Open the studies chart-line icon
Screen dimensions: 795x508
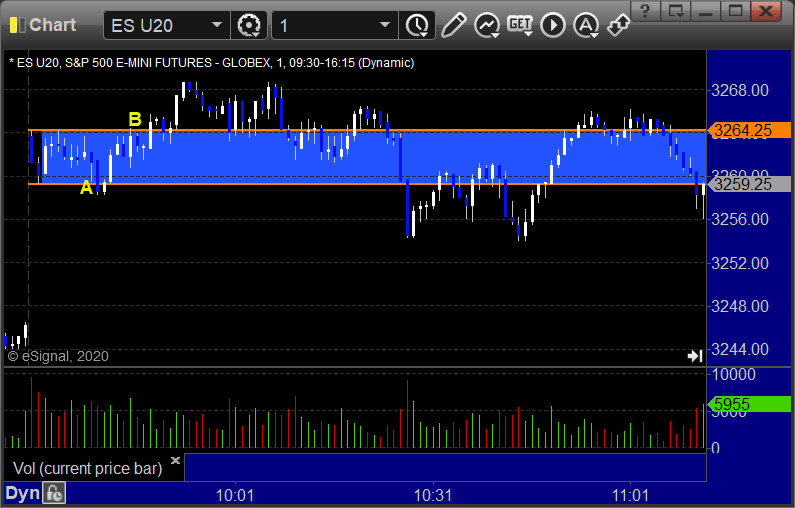click(487, 25)
